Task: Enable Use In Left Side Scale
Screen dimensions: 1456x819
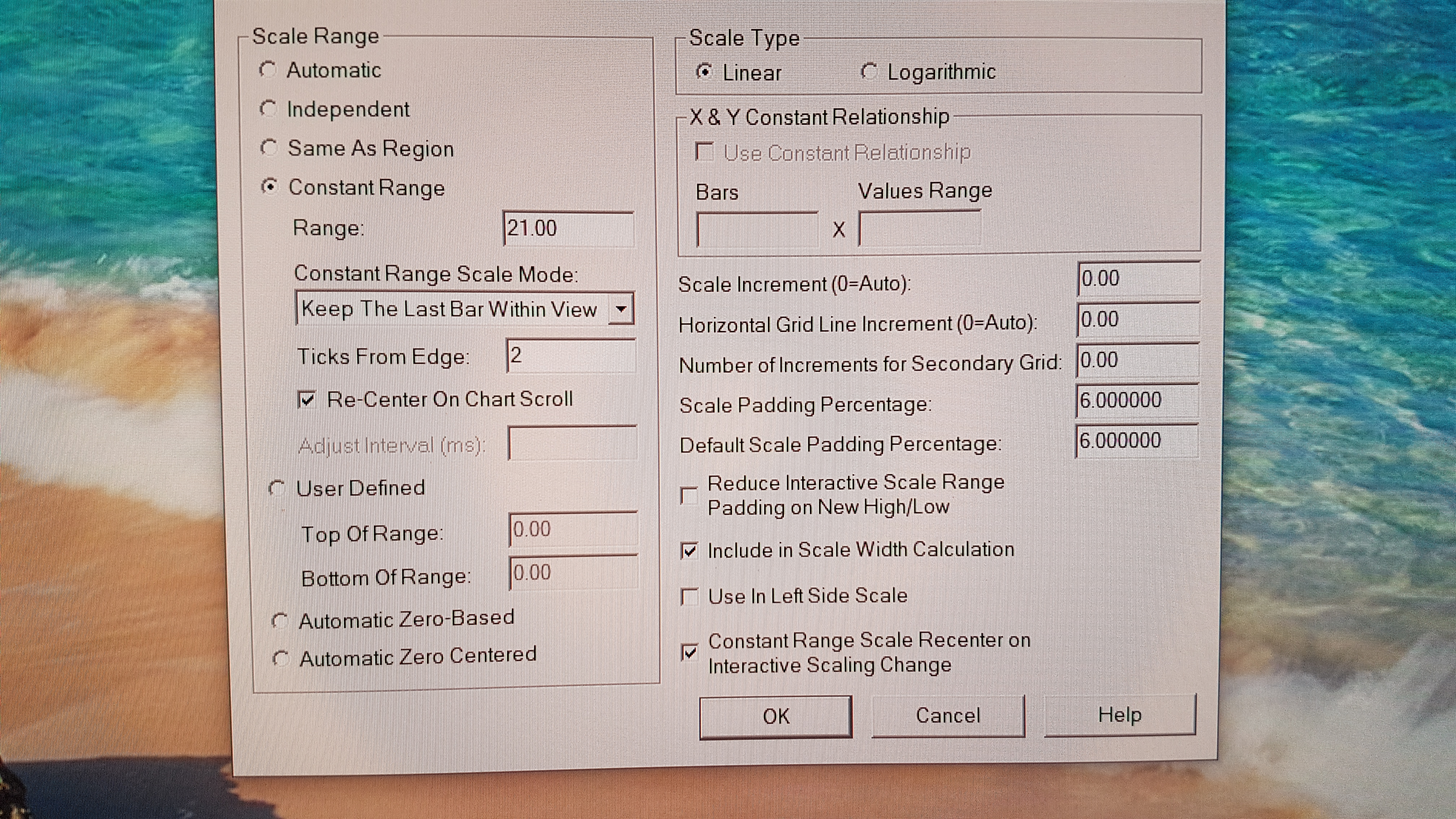Action: pyautogui.click(x=690, y=596)
